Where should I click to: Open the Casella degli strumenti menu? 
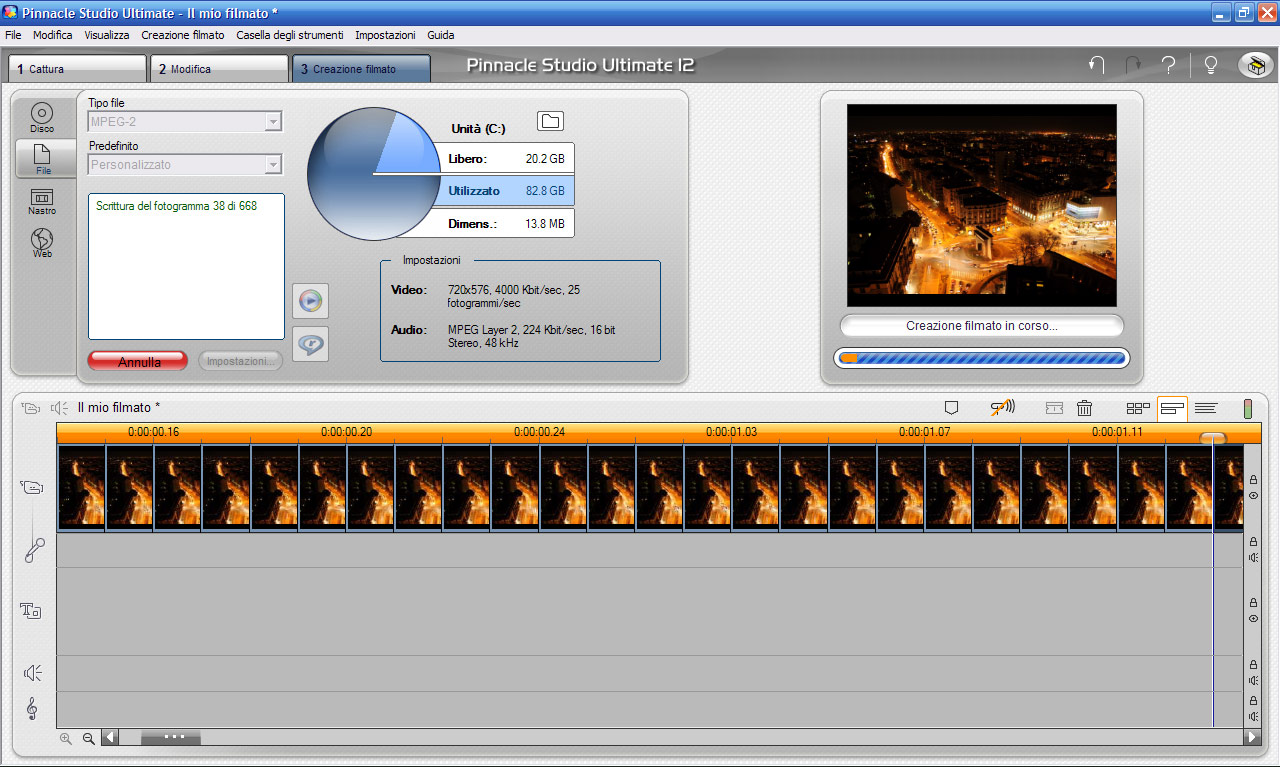point(290,35)
